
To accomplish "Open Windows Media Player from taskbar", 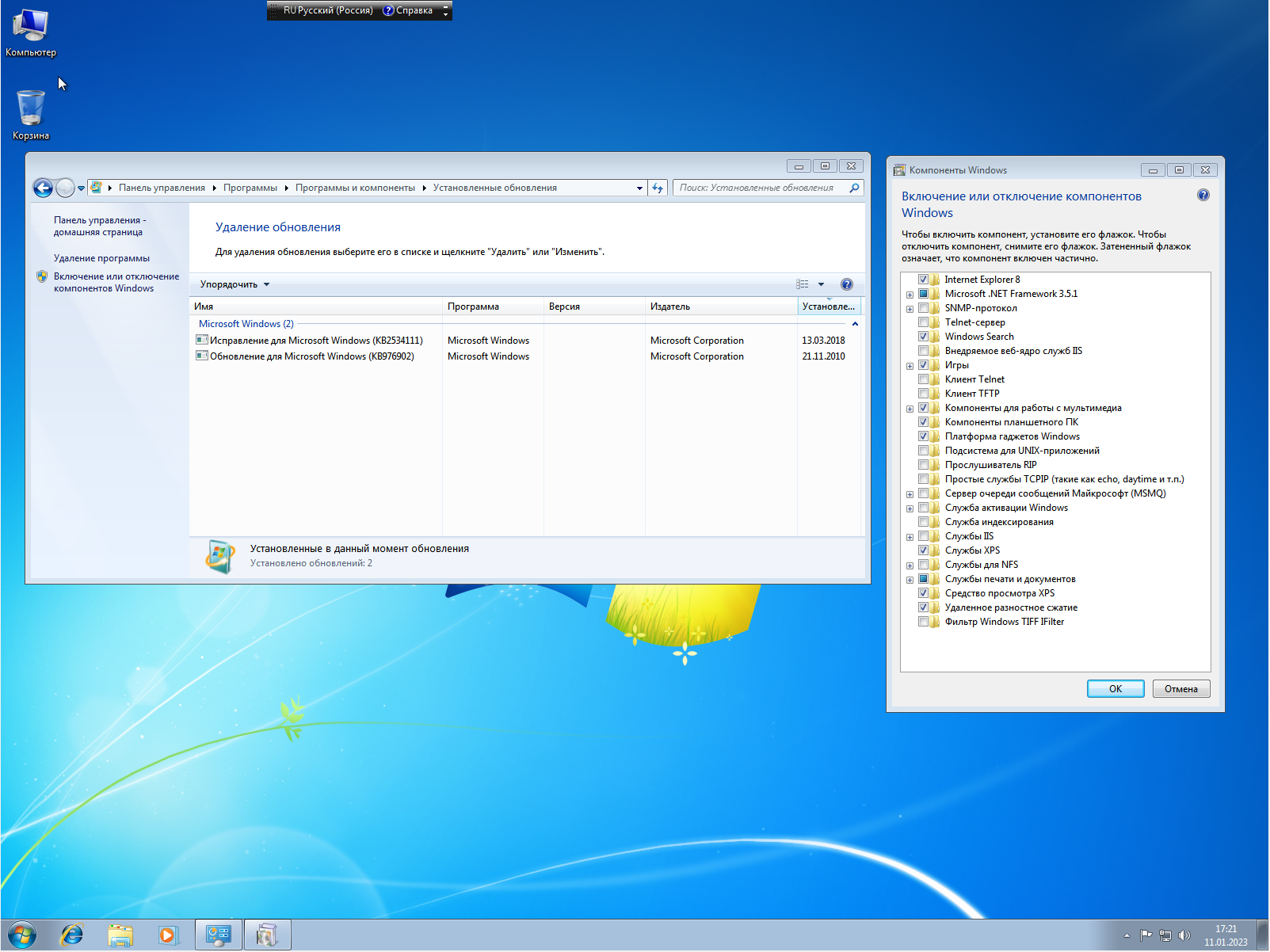I will (167, 935).
